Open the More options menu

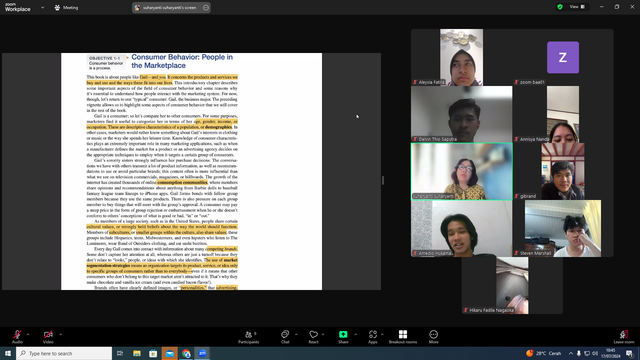point(433,337)
